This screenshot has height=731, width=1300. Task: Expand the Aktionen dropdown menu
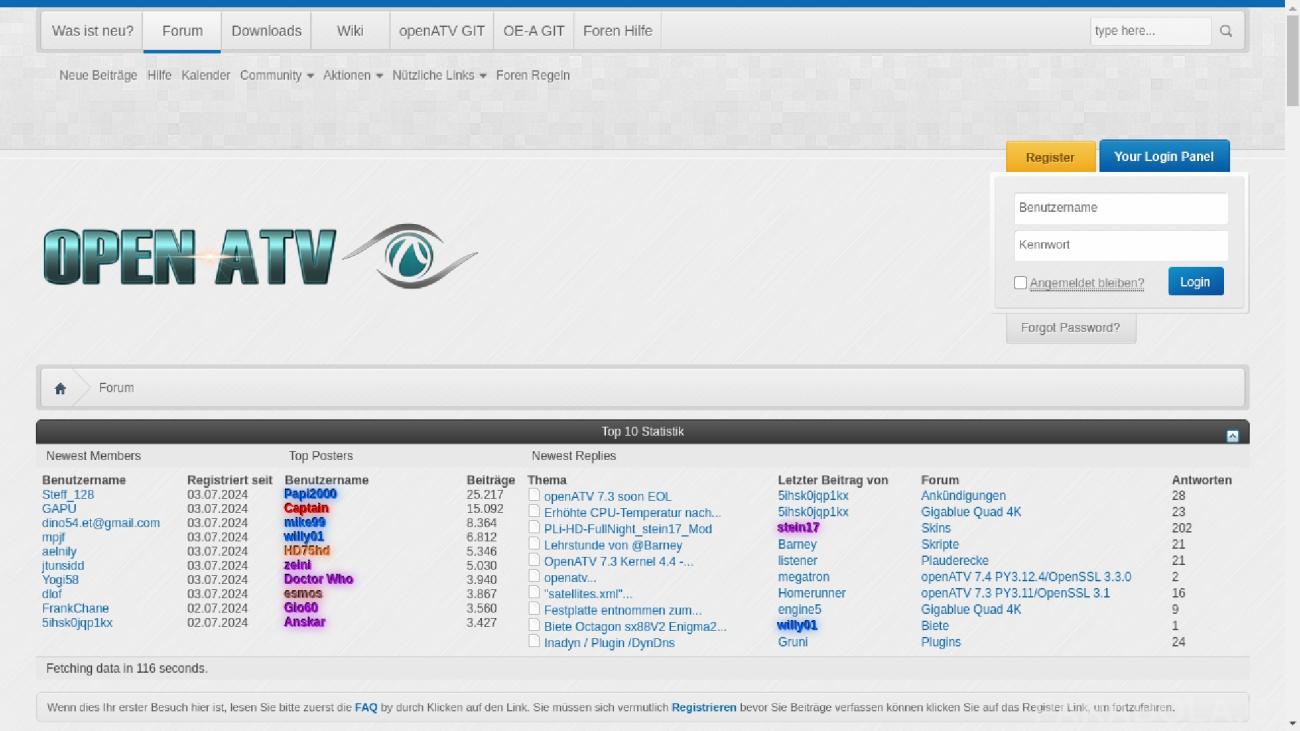pos(353,75)
